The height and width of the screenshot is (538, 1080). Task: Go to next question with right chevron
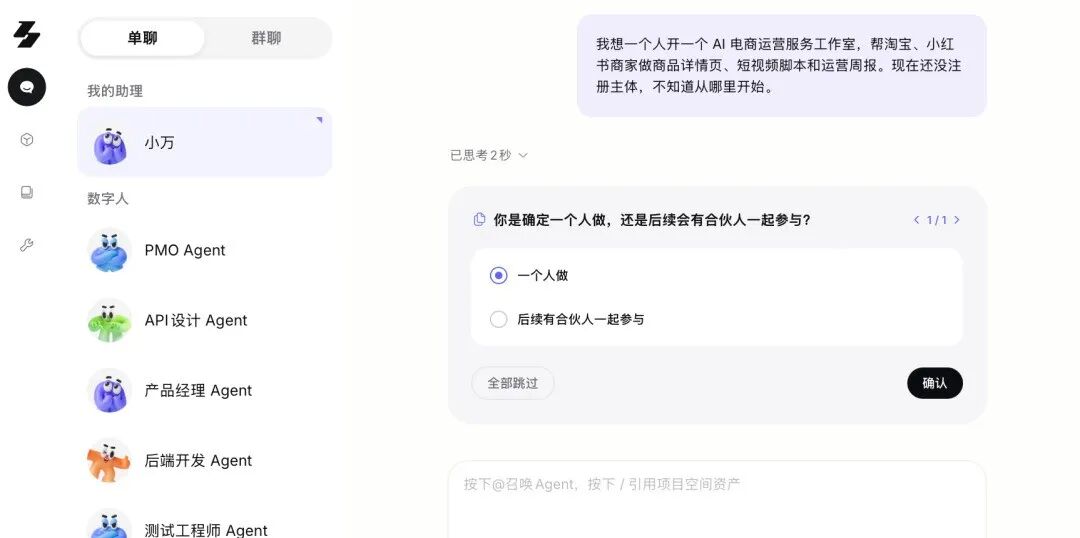pos(957,220)
